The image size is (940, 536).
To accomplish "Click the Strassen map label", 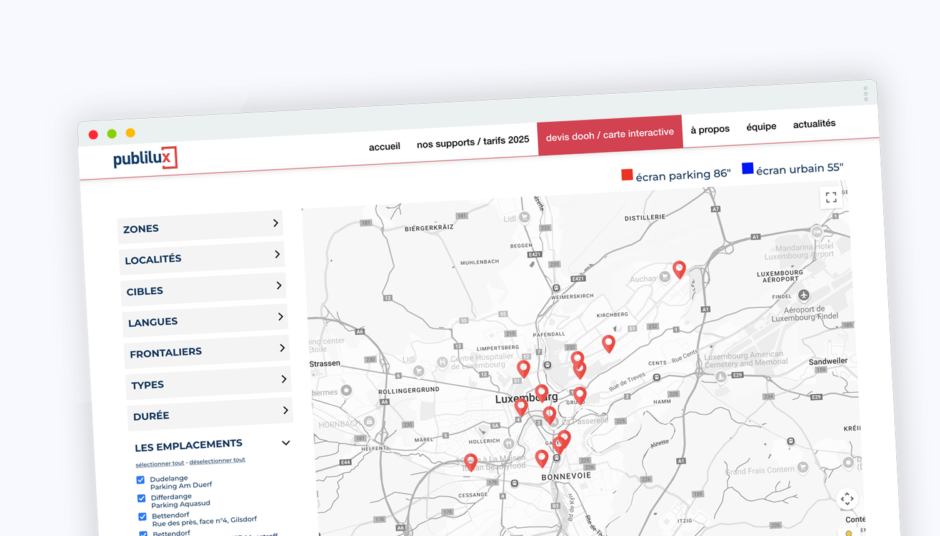I will [x=324, y=363].
